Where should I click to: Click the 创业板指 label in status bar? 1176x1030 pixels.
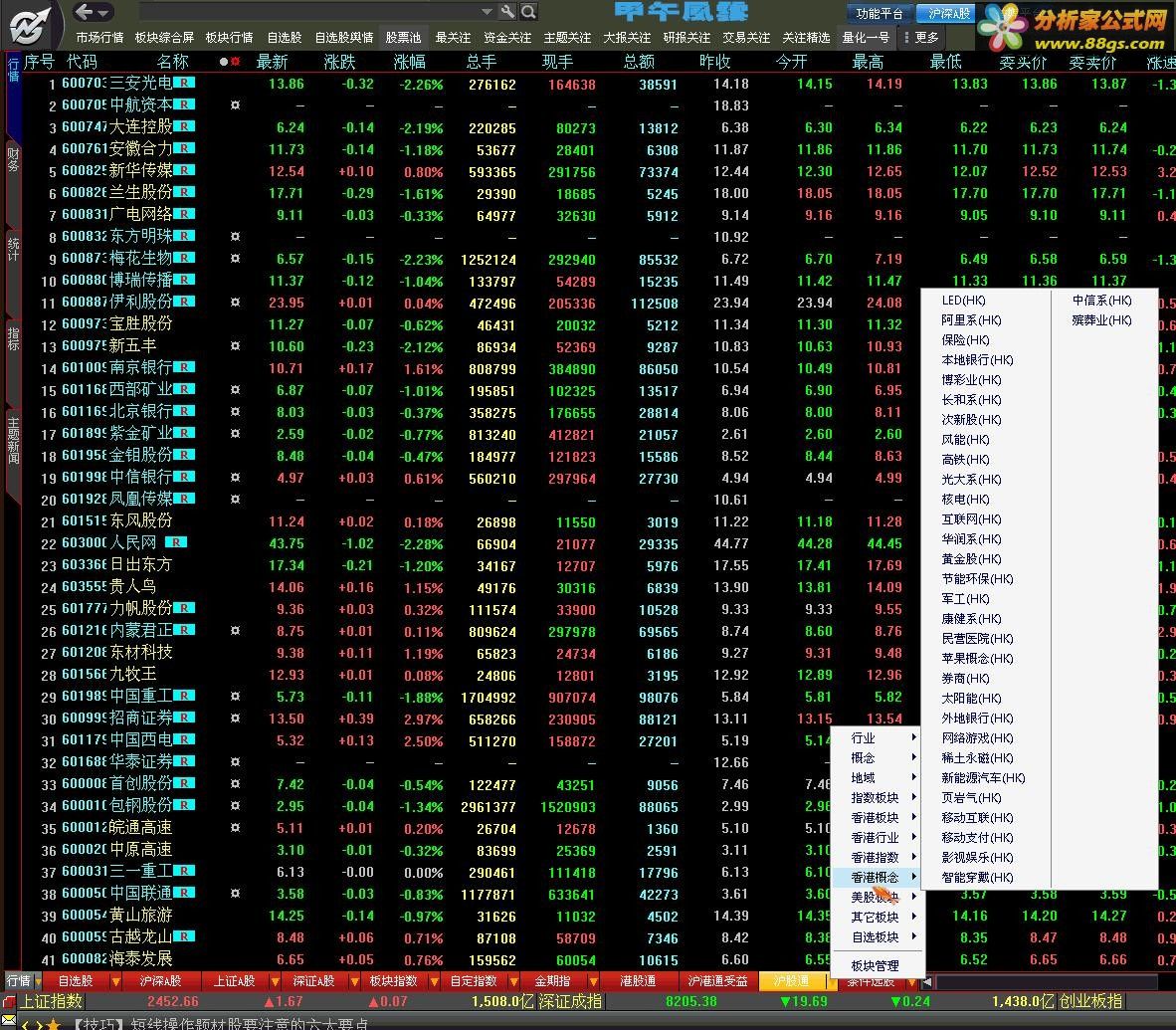pyautogui.click(x=1090, y=1001)
